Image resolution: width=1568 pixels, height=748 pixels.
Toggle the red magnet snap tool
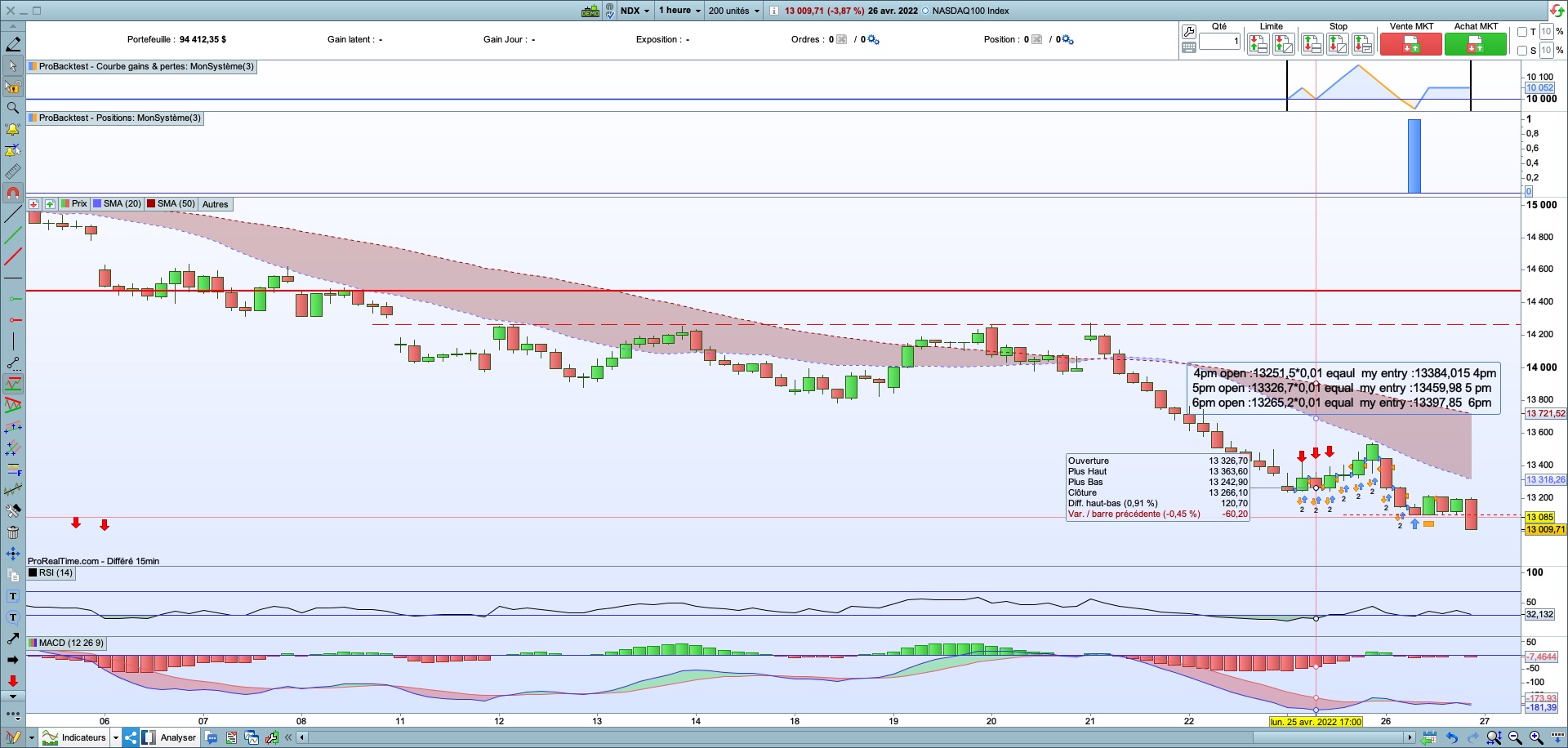tap(13, 193)
